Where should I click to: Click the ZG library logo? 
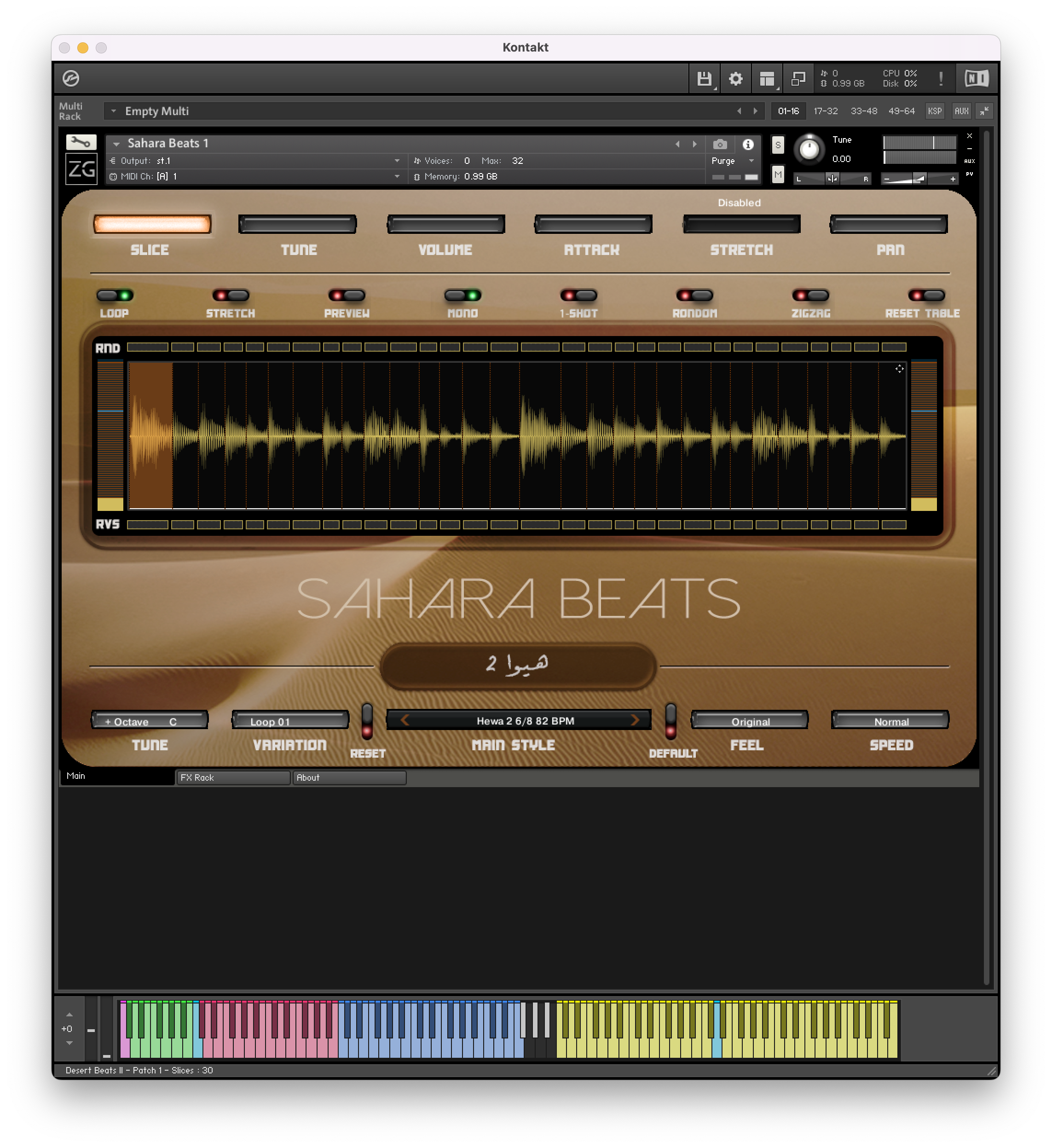[81, 169]
